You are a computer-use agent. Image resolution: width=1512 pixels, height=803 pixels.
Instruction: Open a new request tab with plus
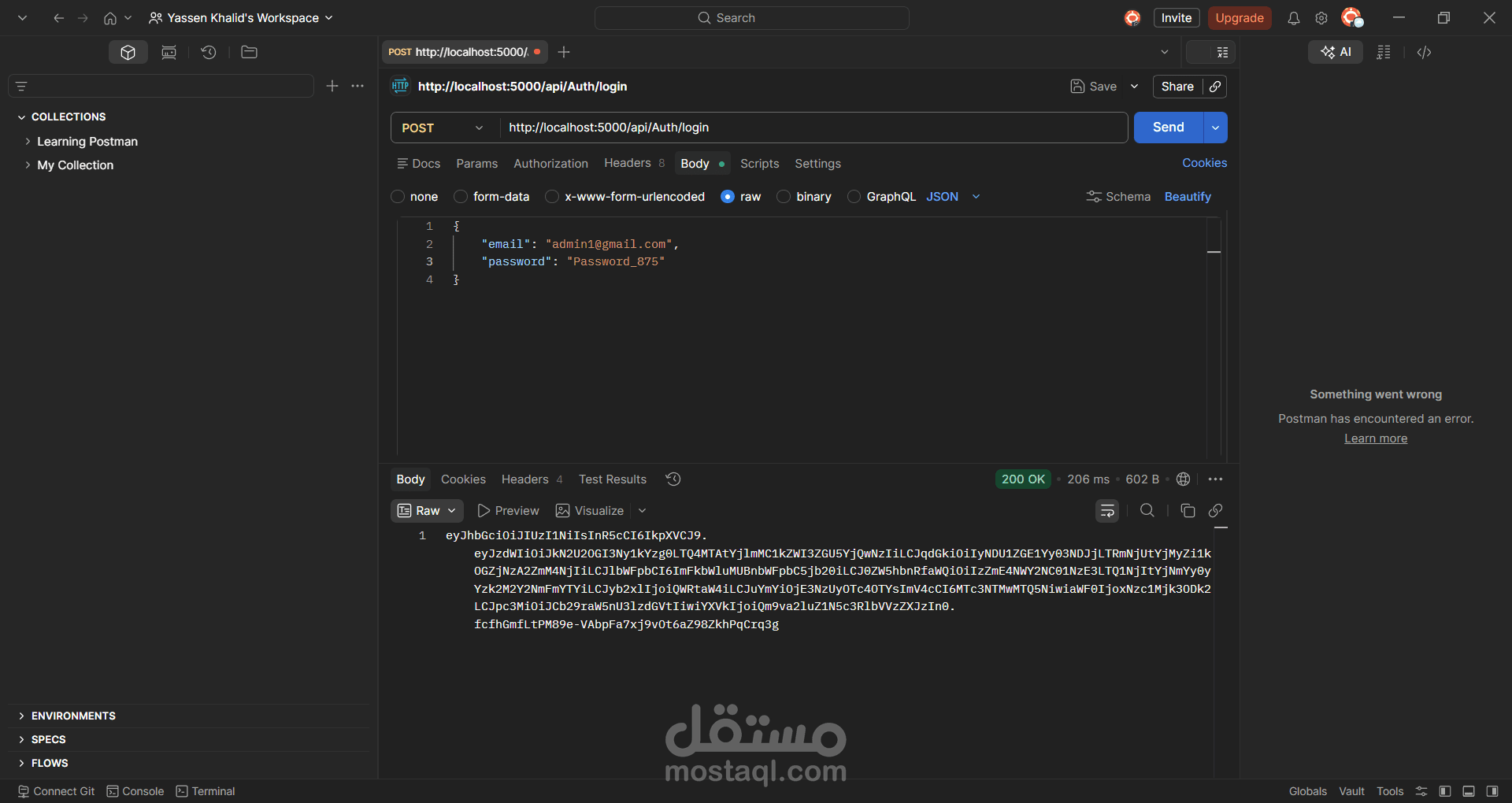pos(564,52)
